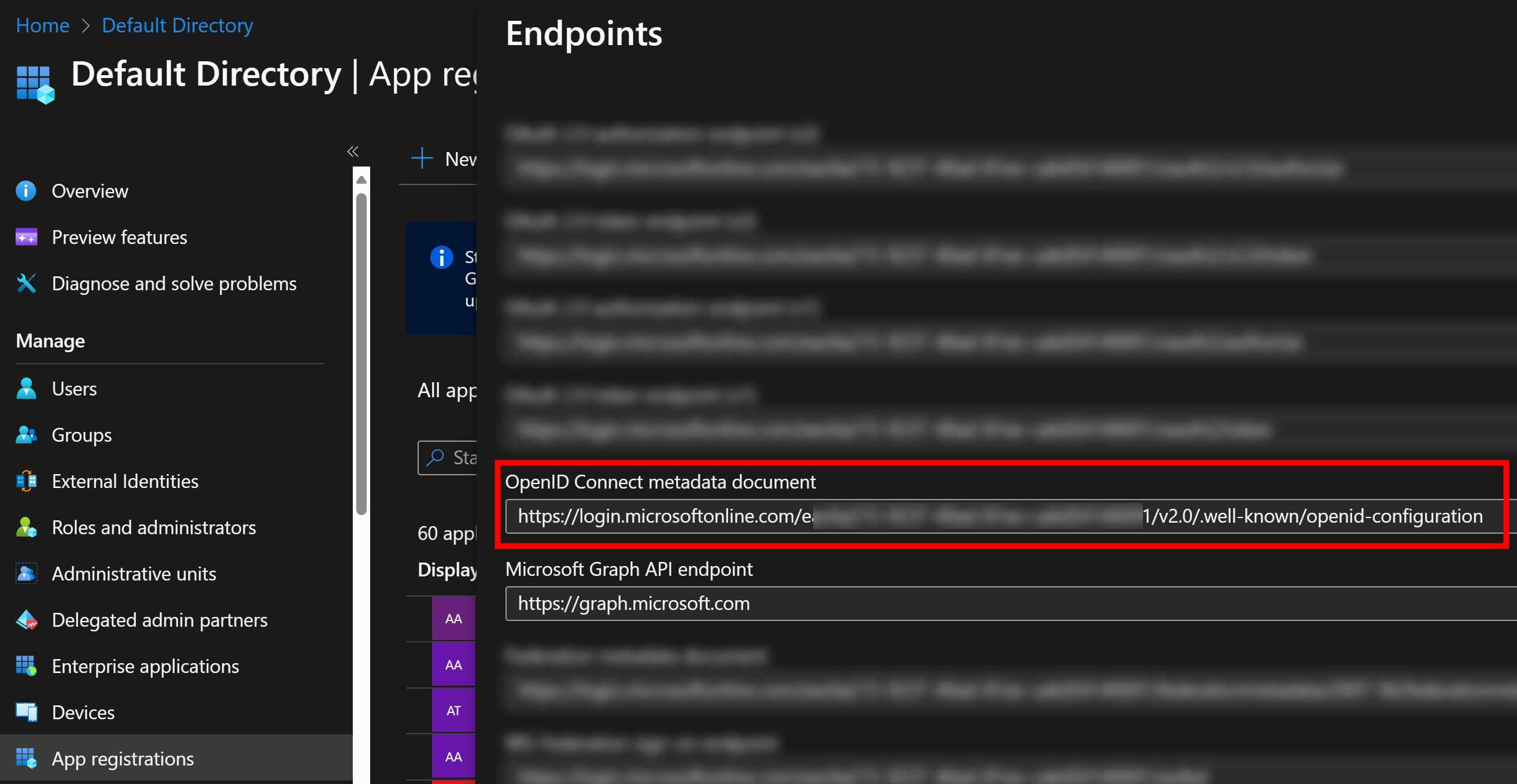This screenshot has height=784, width=1517.
Task: Click the app search input box
Action: tap(448, 457)
